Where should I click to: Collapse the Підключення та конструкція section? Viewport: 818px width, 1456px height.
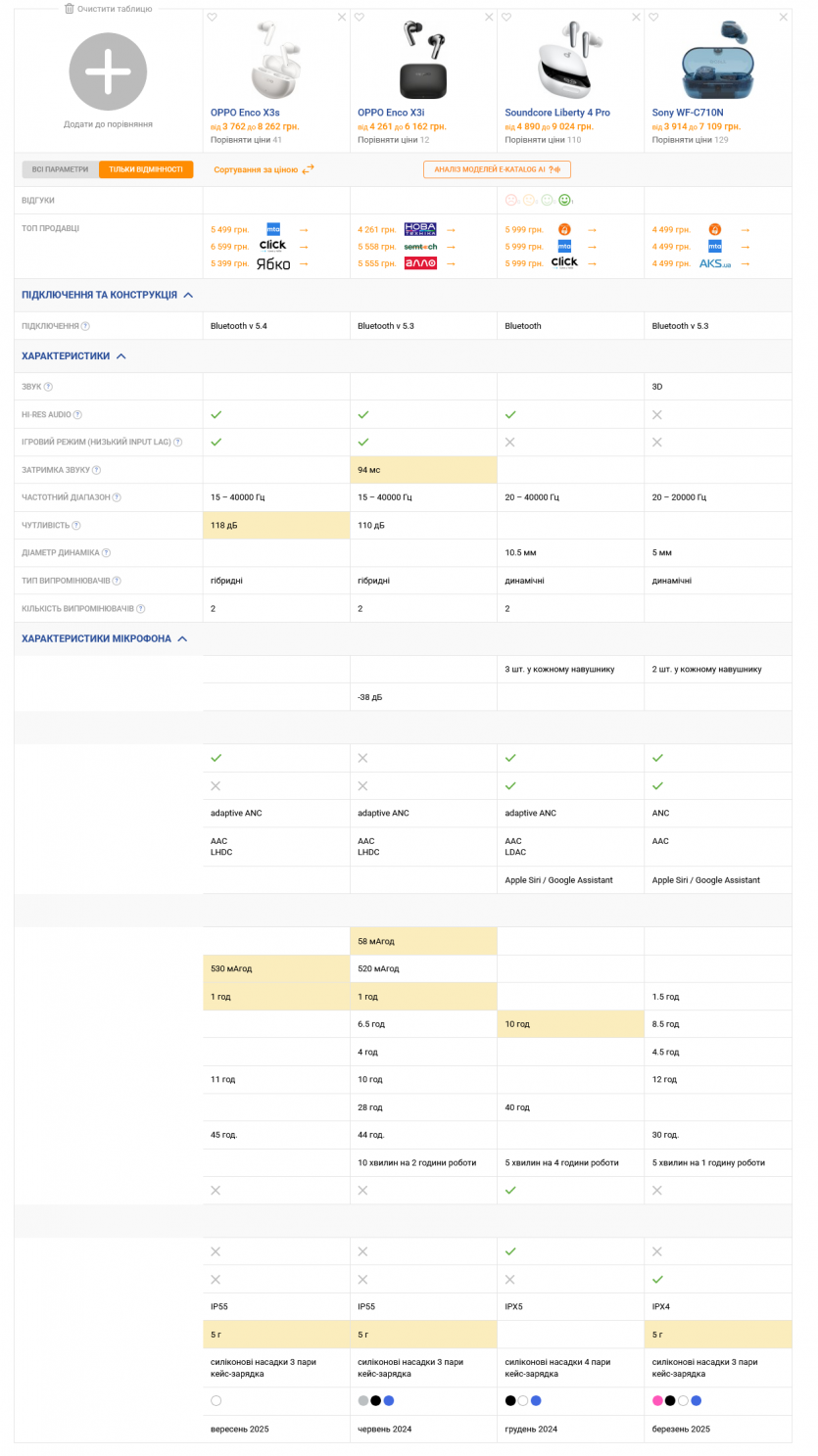coord(188,295)
